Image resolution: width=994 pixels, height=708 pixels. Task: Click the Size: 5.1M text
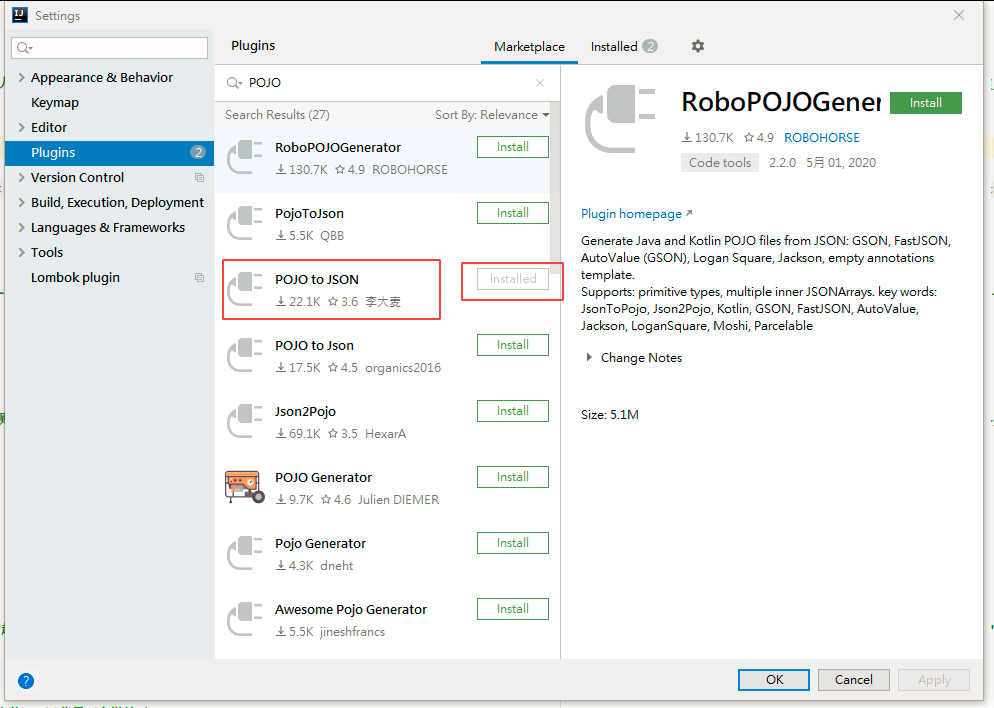610,415
